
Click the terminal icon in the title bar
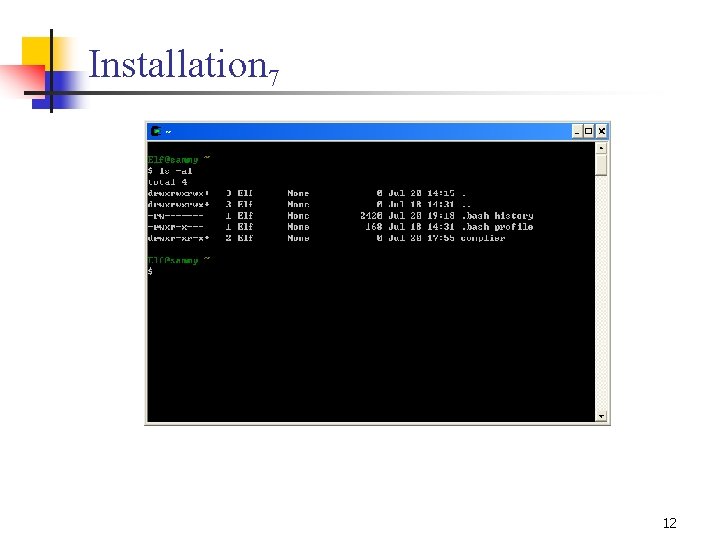pyautogui.click(x=156, y=131)
